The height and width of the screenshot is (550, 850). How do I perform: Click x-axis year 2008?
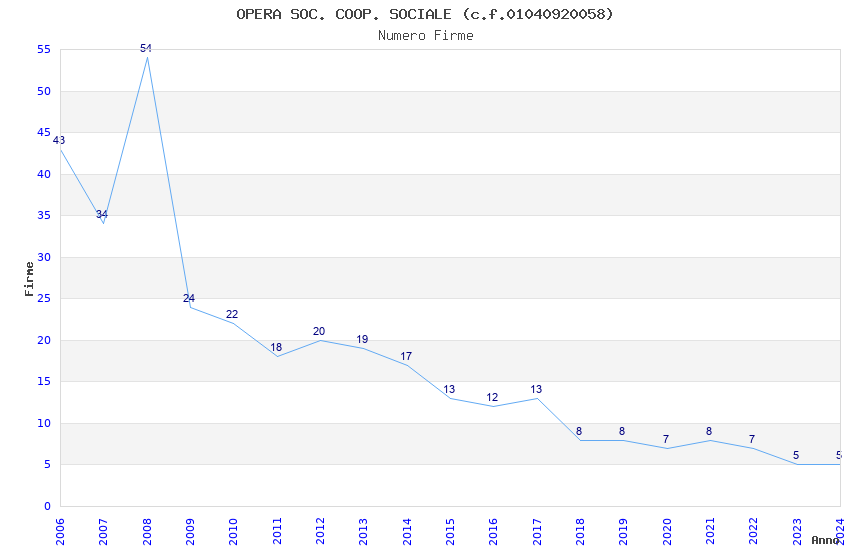pyautogui.click(x=147, y=532)
